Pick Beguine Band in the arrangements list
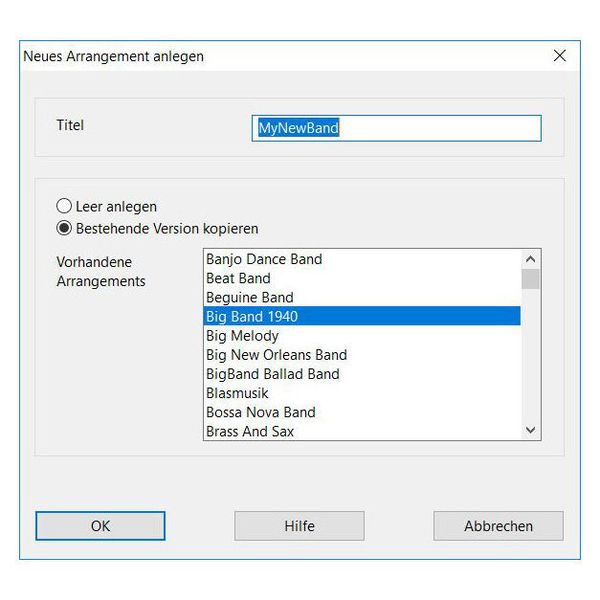600x600 pixels. [x=250, y=297]
